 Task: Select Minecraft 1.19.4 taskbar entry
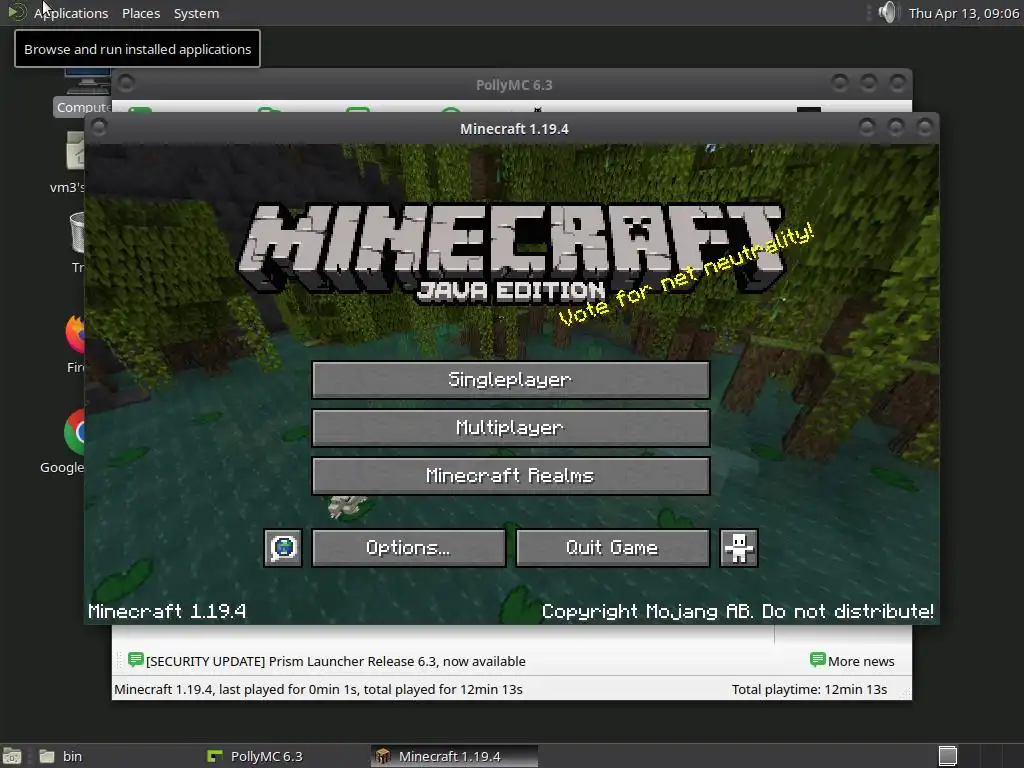tap(455, 756)
